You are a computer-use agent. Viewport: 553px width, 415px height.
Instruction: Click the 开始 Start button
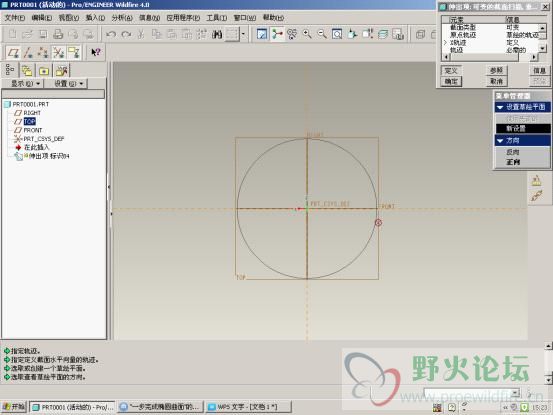[14, 407]
